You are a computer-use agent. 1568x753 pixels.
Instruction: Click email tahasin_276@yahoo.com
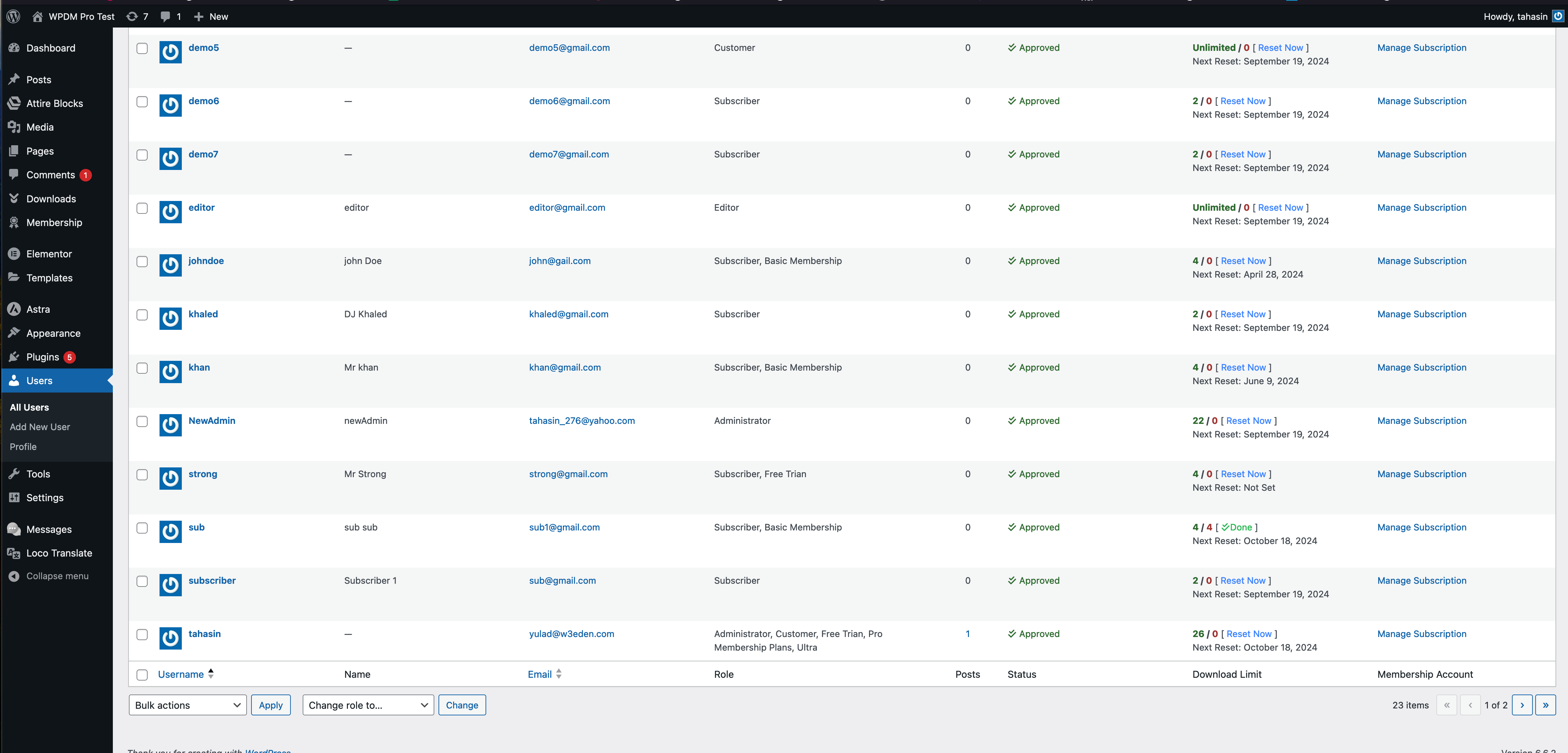point(581,421)
